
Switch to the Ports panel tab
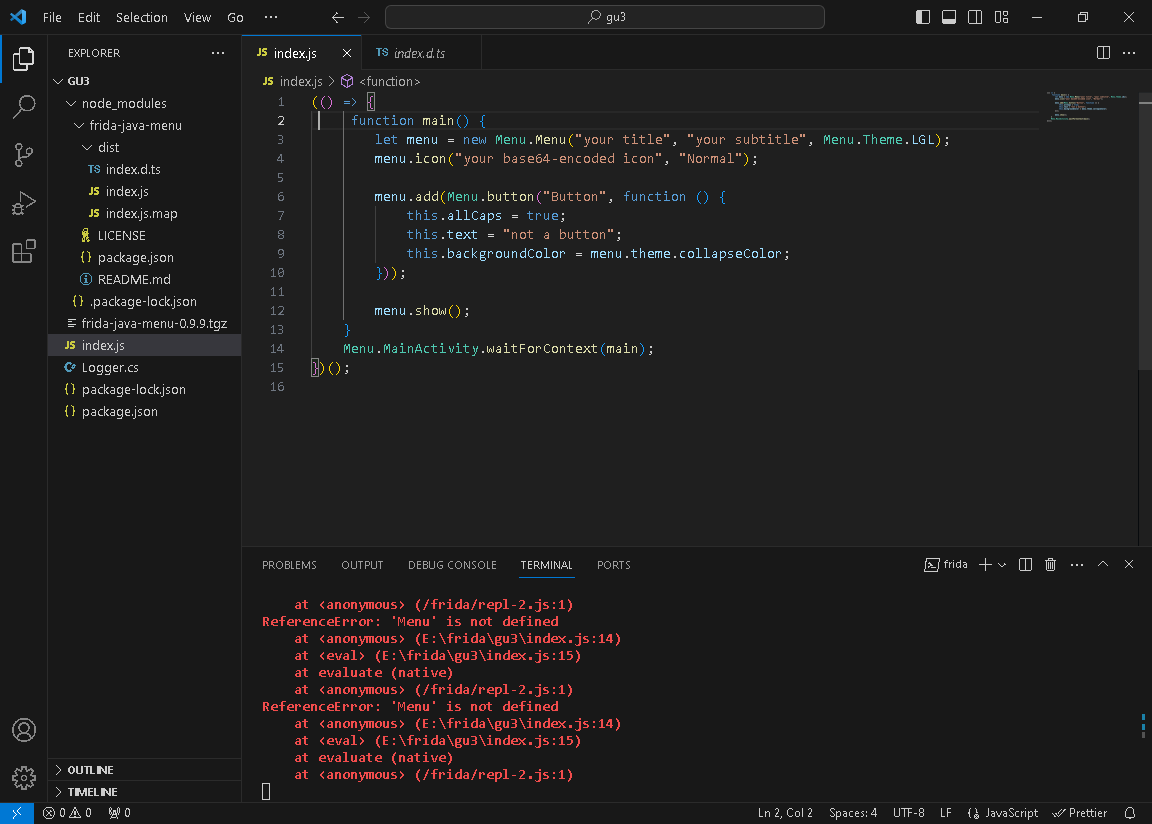click(x=613, y=565)
